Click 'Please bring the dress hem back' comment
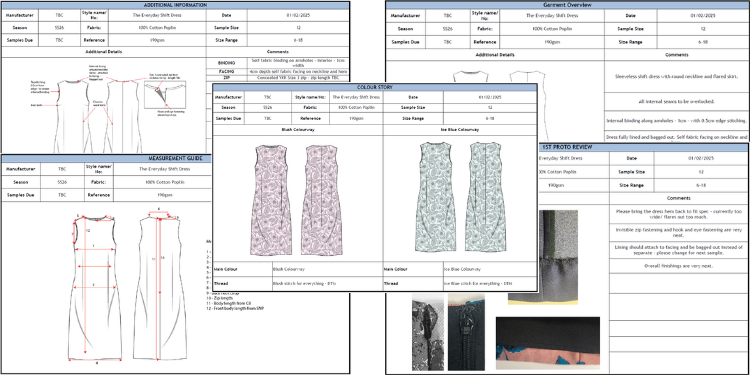Image resolution: width=750 pixels, height=375 pixels. (x=679, y=214)
